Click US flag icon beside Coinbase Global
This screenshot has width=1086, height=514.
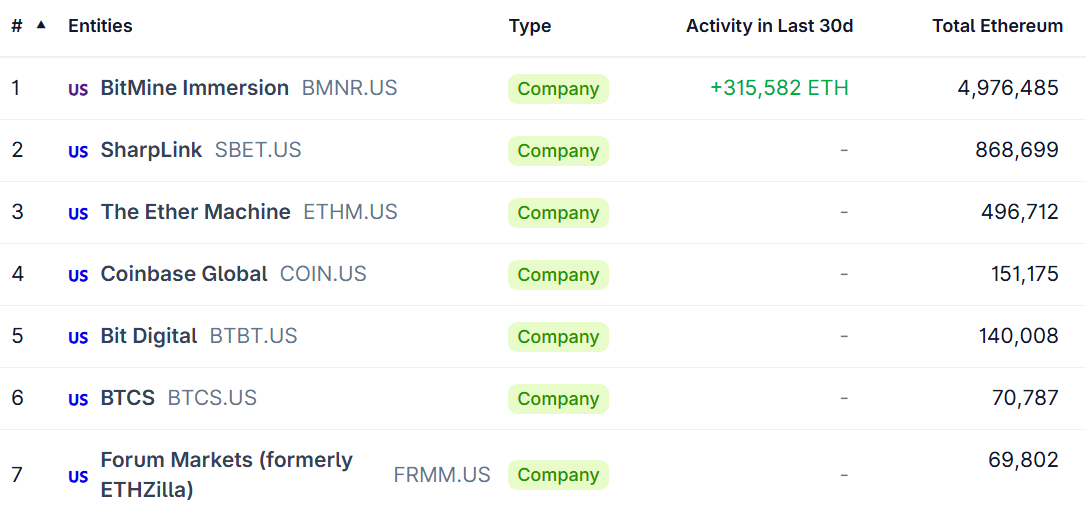[x=78, y=276]
